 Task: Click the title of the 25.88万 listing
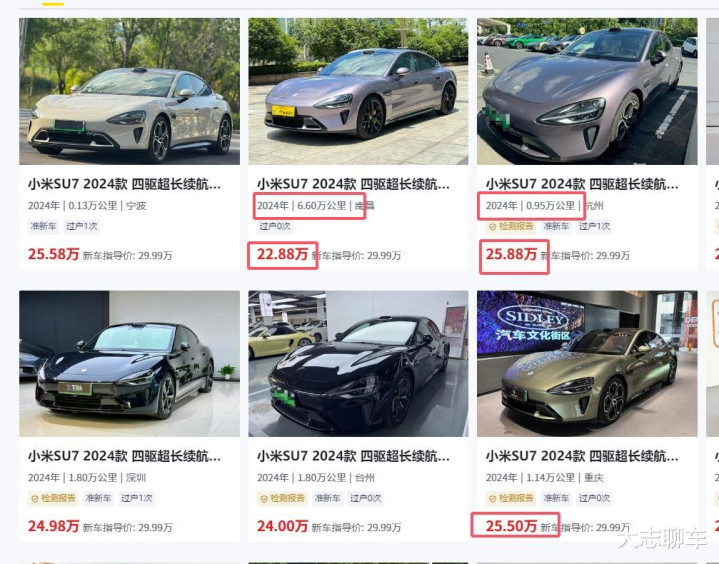[x=582, y=184]
